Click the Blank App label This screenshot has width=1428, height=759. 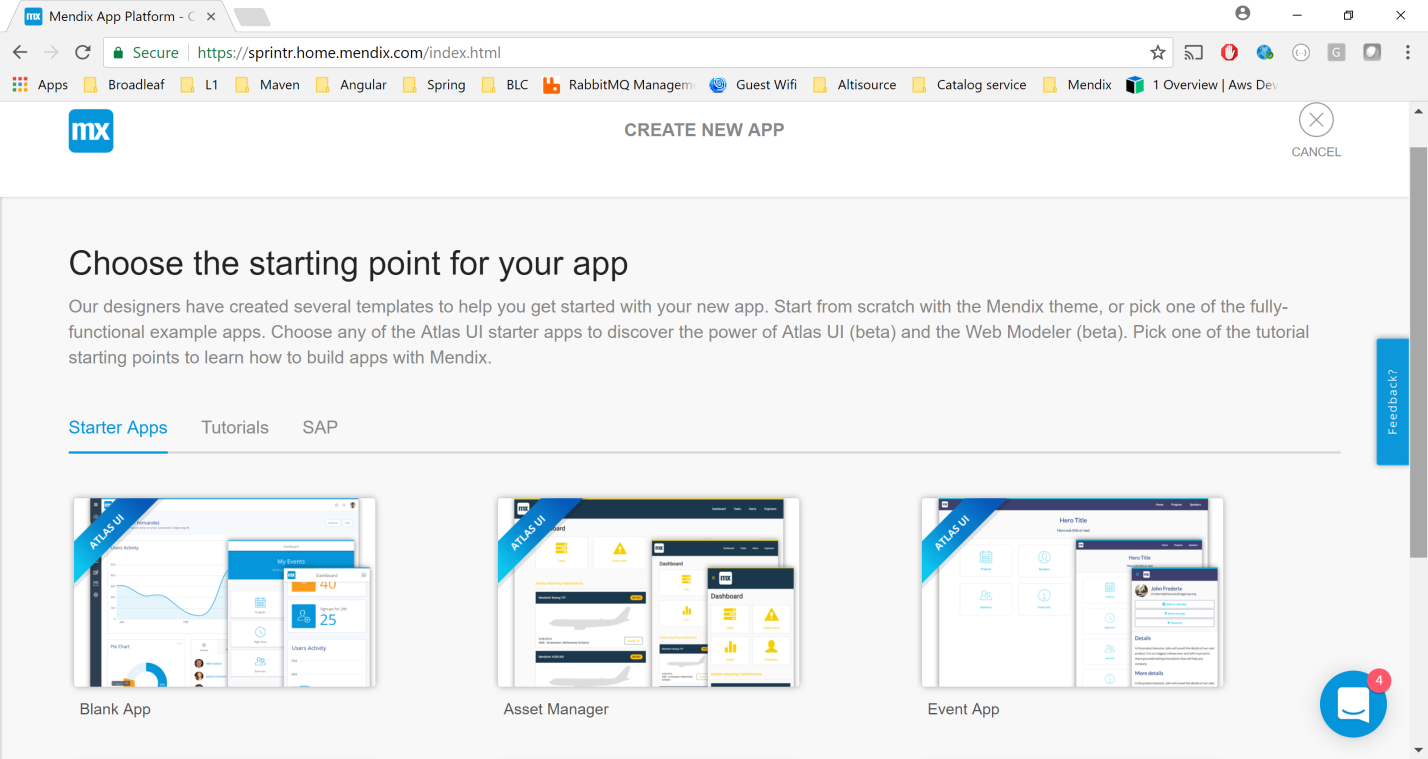pos(115,709)
